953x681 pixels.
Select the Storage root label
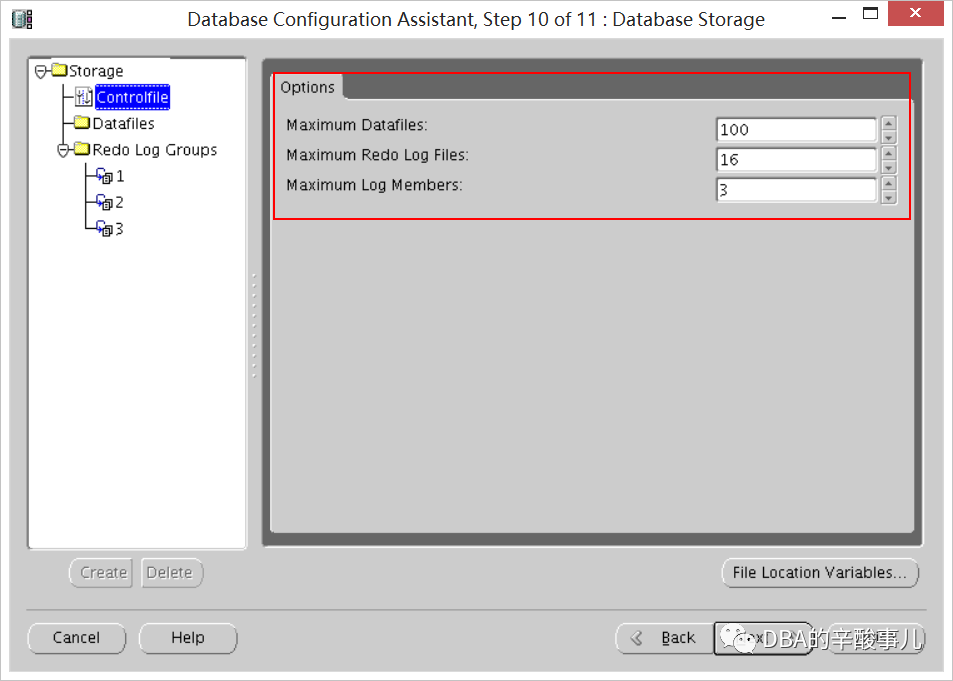point(96,71)
